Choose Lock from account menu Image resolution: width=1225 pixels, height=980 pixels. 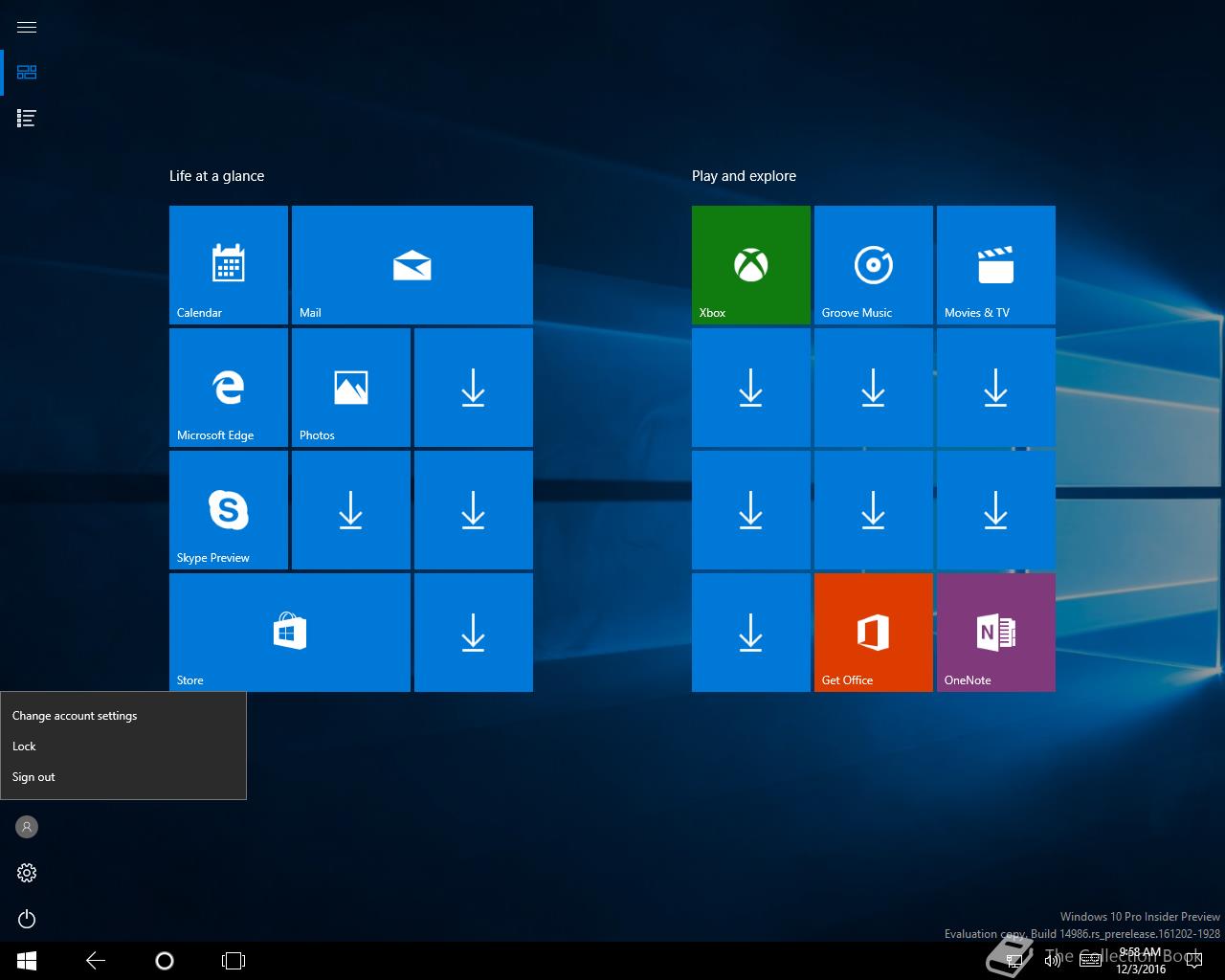[x=24, y=746]
